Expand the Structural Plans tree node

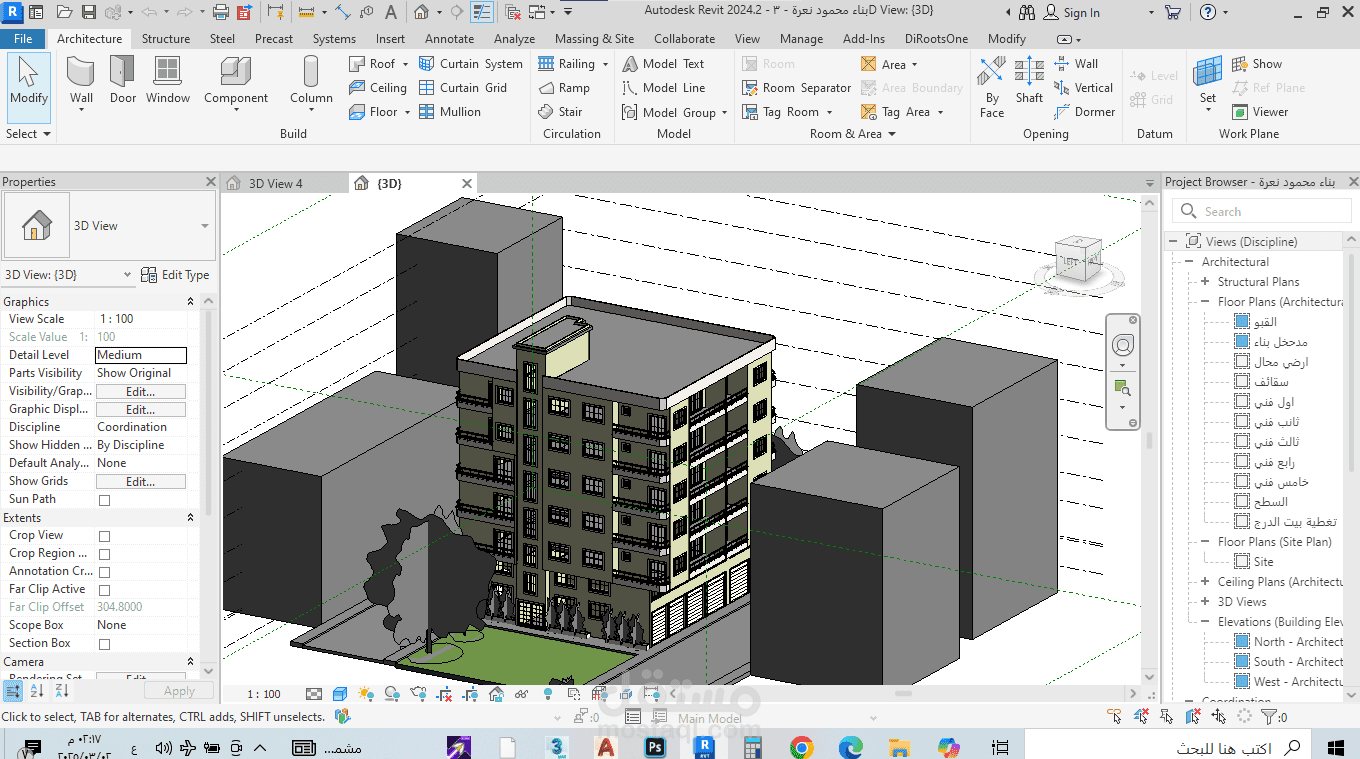(1205, 282)
